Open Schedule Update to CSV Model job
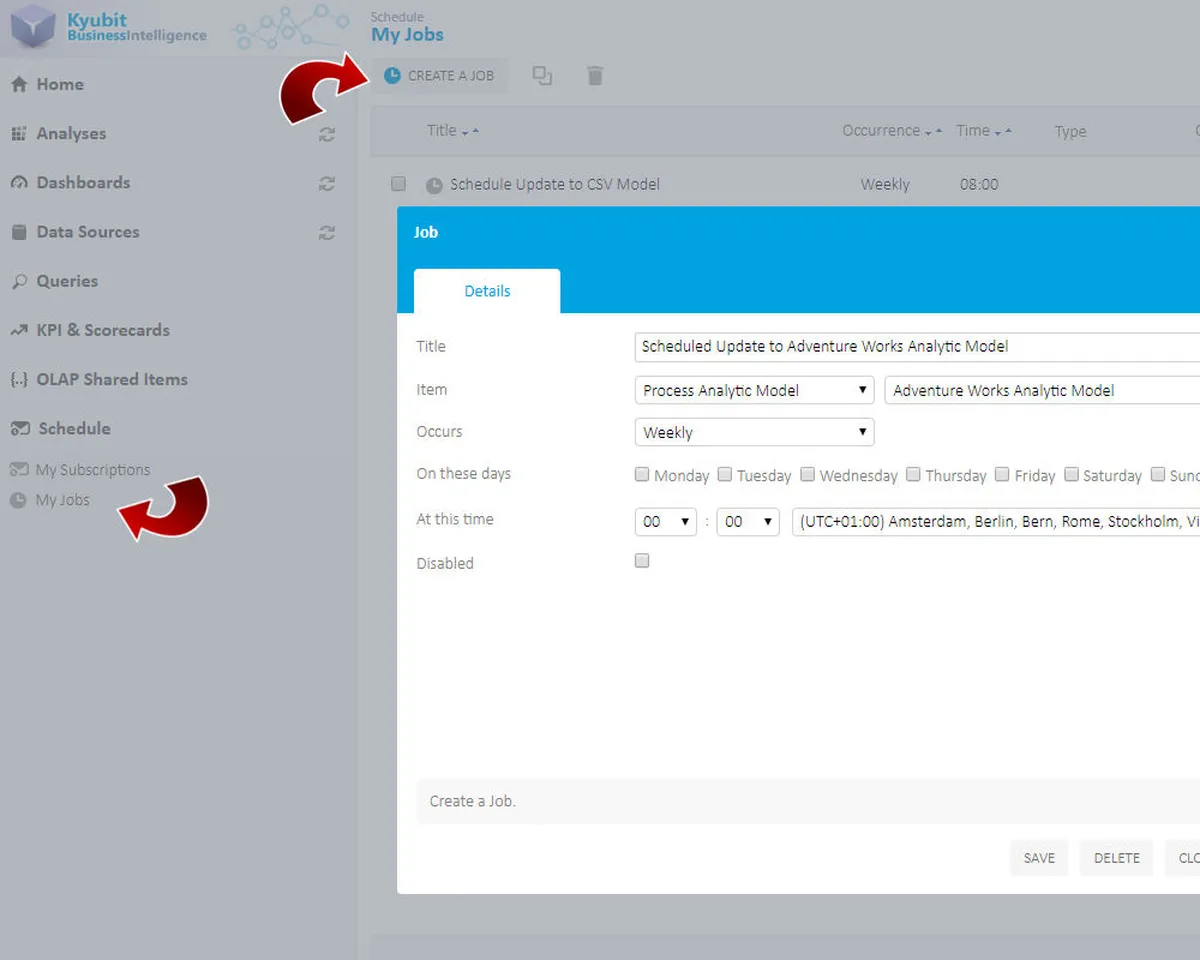Viewport: 1200px width, 960px height. [x=555, y=185]
